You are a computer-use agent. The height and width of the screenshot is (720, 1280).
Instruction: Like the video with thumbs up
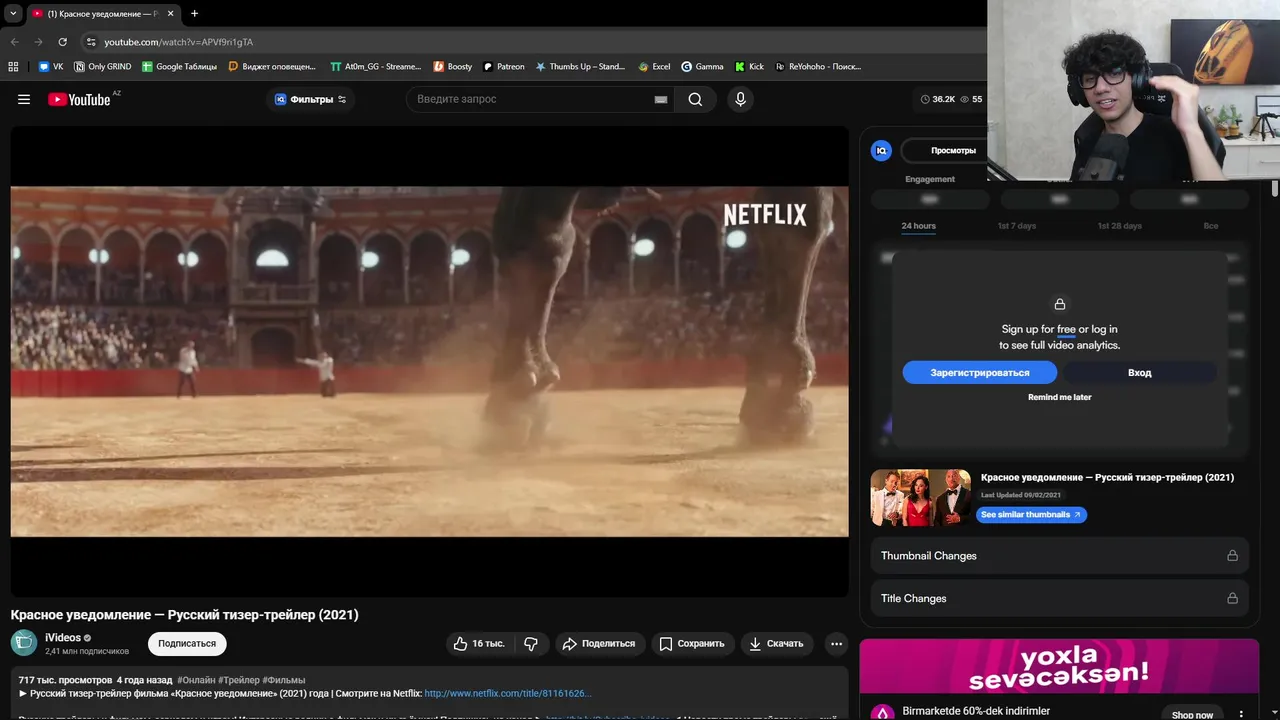point(479,644)
